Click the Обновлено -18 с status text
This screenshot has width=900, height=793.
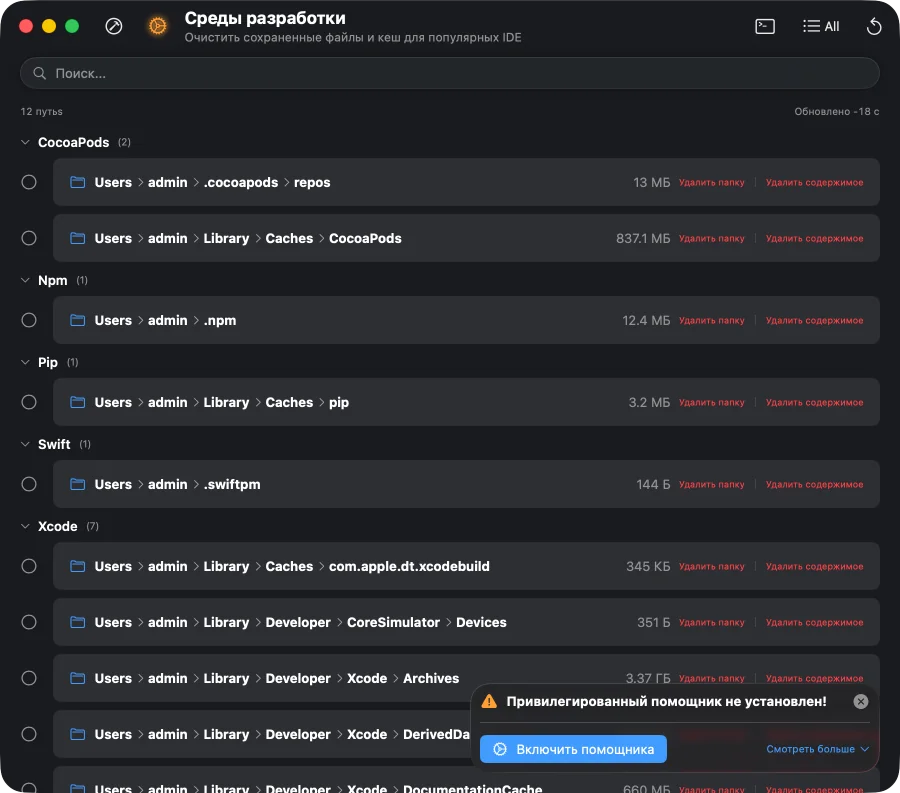(836, 111)
